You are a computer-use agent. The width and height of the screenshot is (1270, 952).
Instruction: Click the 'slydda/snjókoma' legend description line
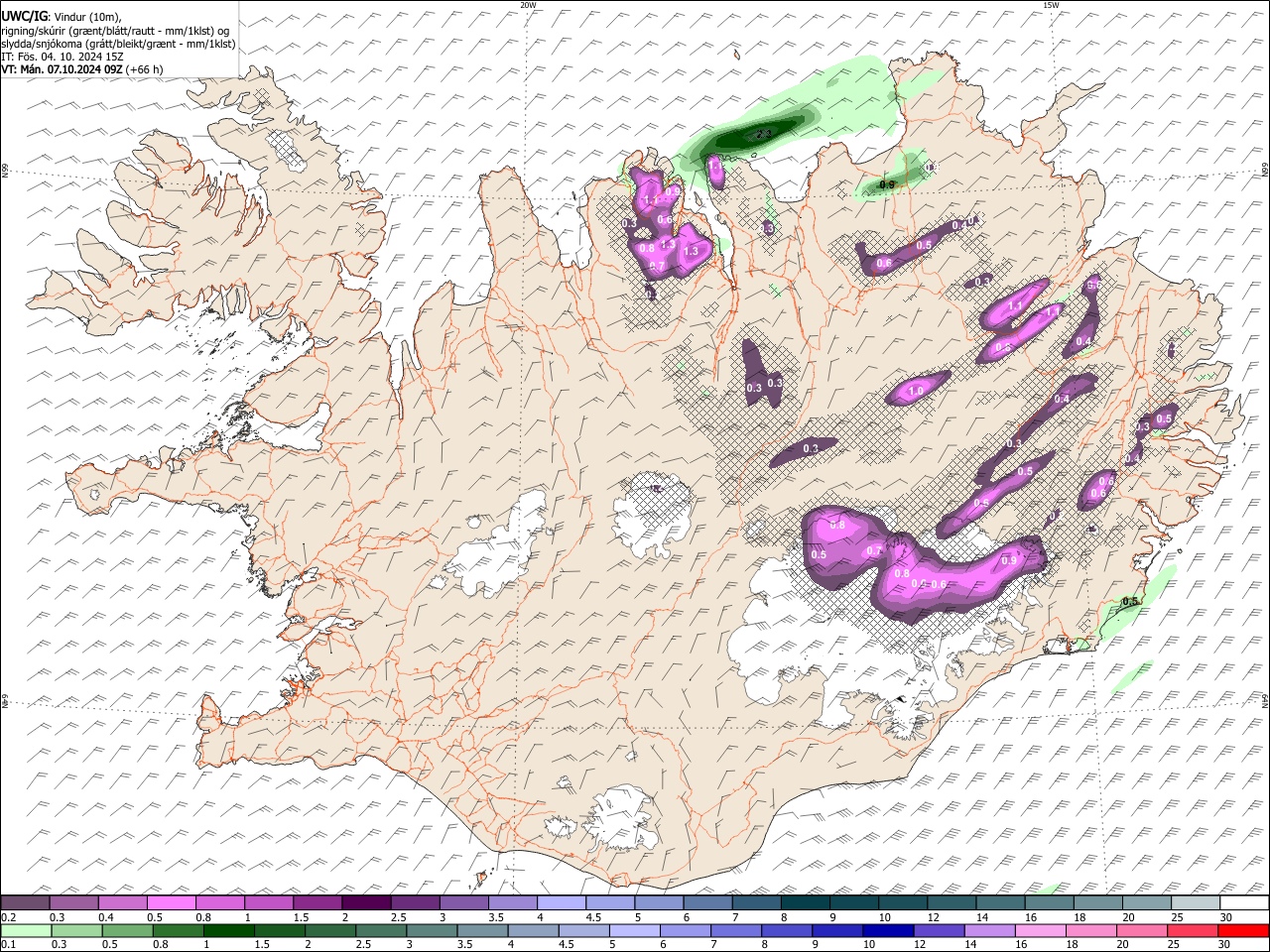click(118, 44)
